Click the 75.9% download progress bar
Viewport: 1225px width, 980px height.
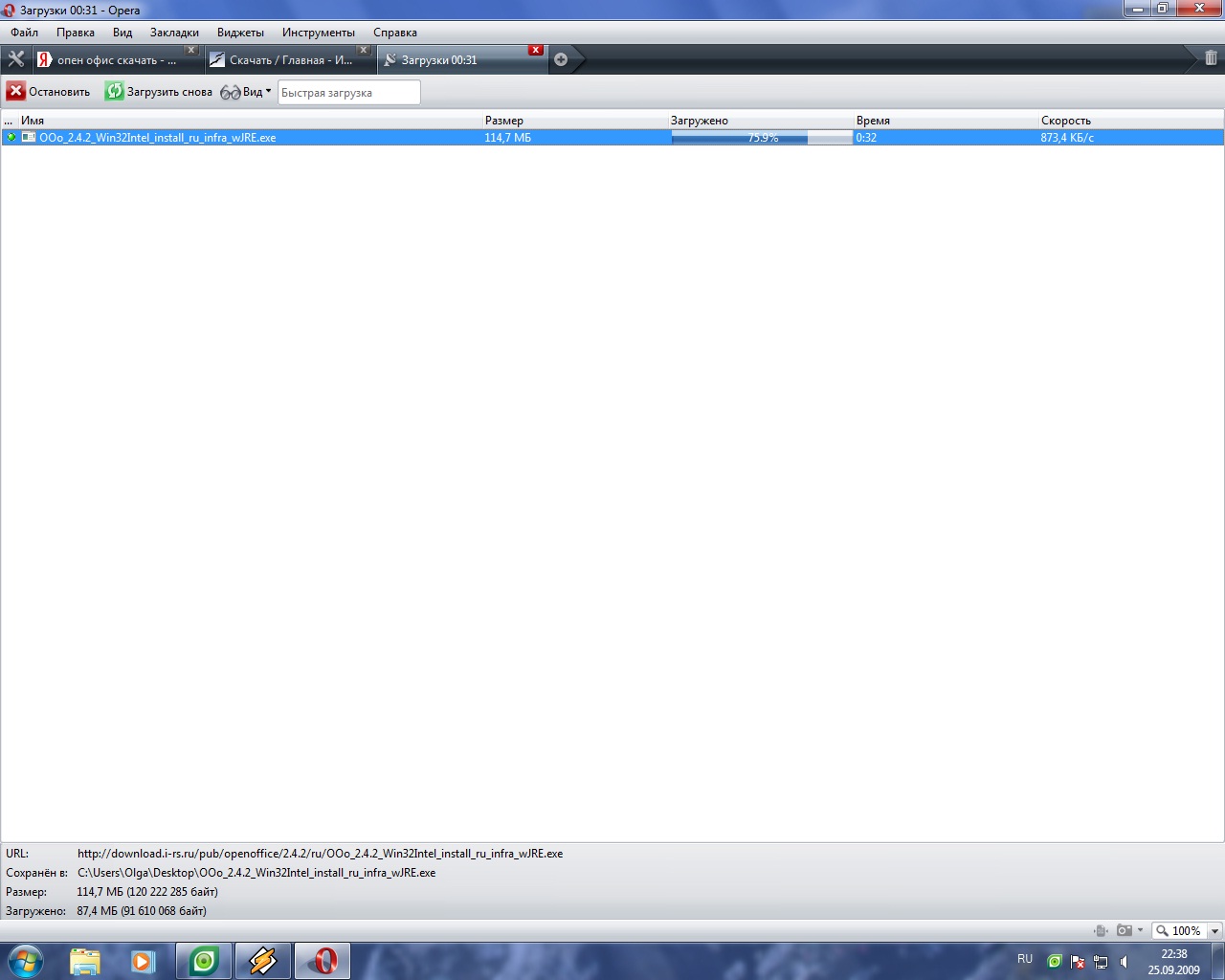[x=762, y=138]
